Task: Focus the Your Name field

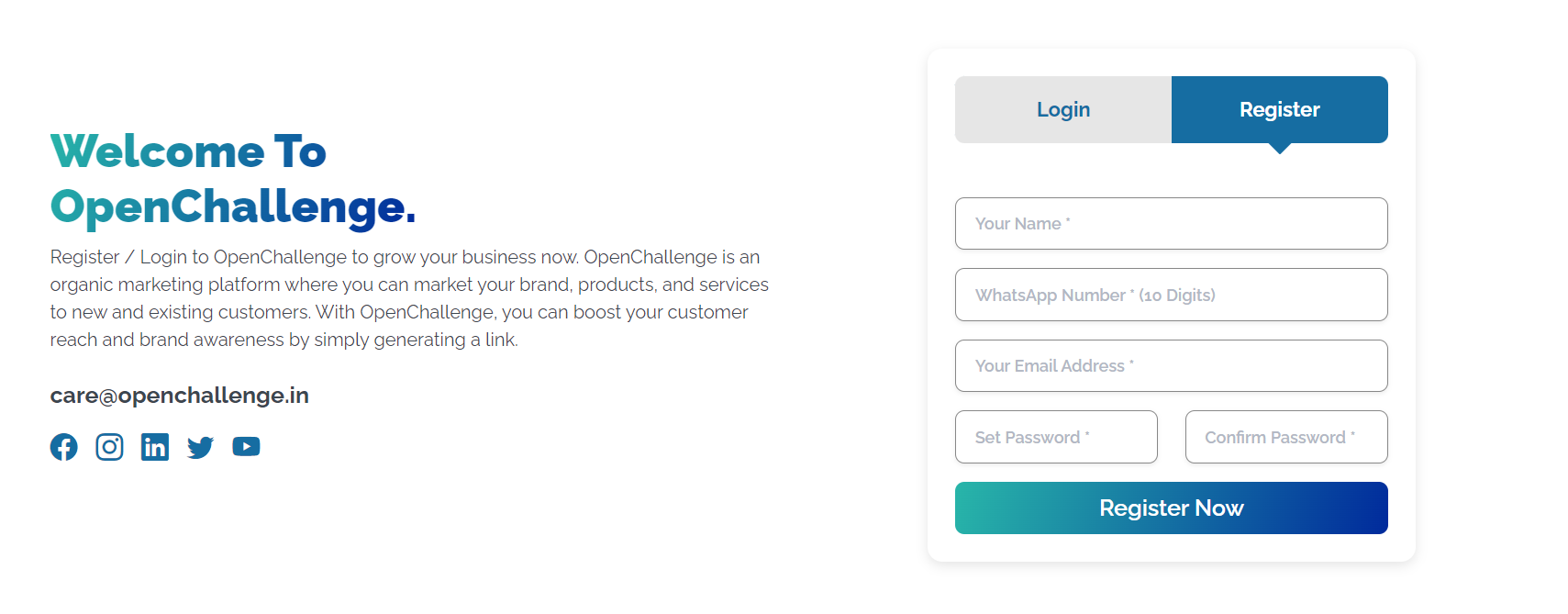Action: coord(1172,223)
